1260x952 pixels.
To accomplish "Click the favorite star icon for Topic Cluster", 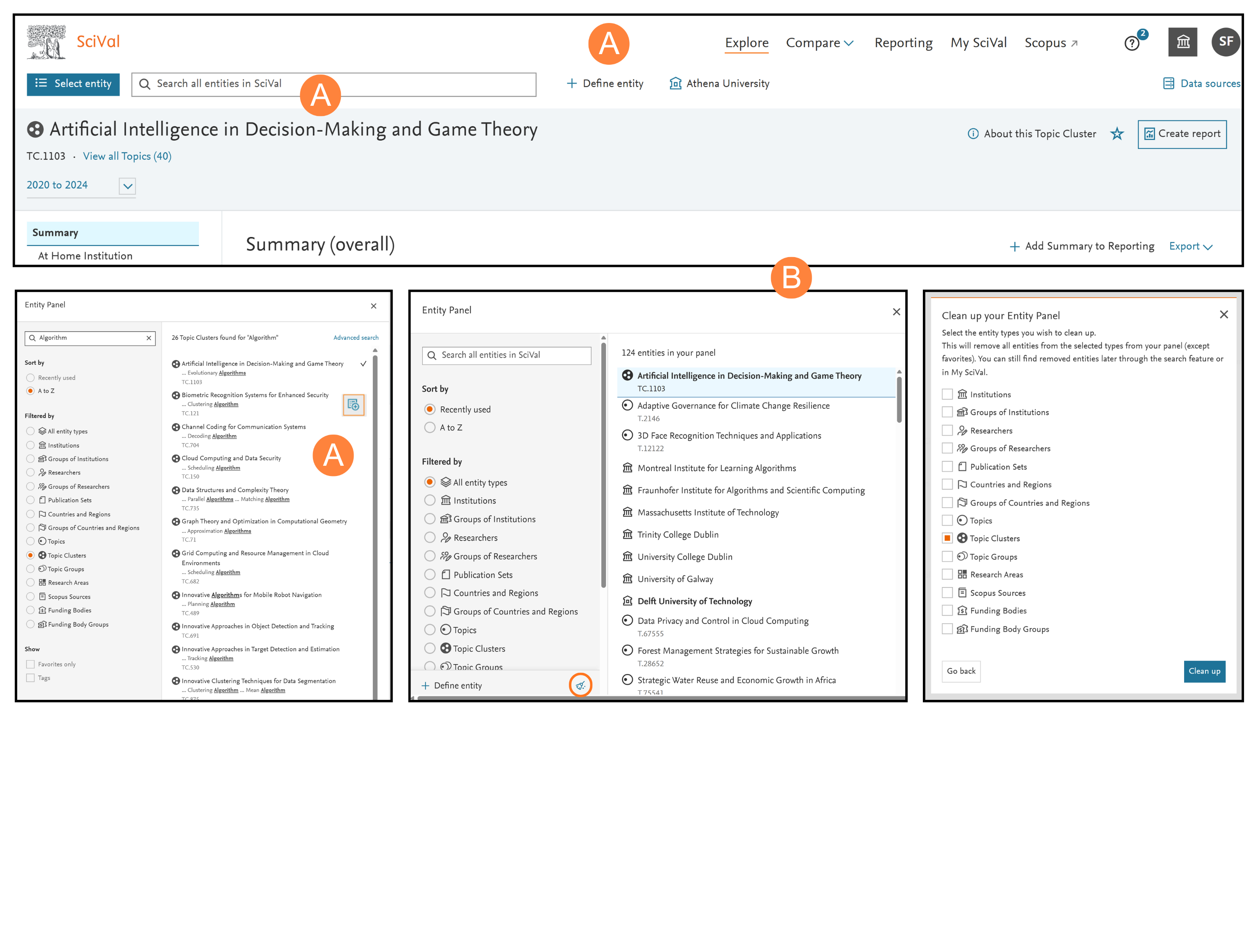I will [x=1117, y=134].
